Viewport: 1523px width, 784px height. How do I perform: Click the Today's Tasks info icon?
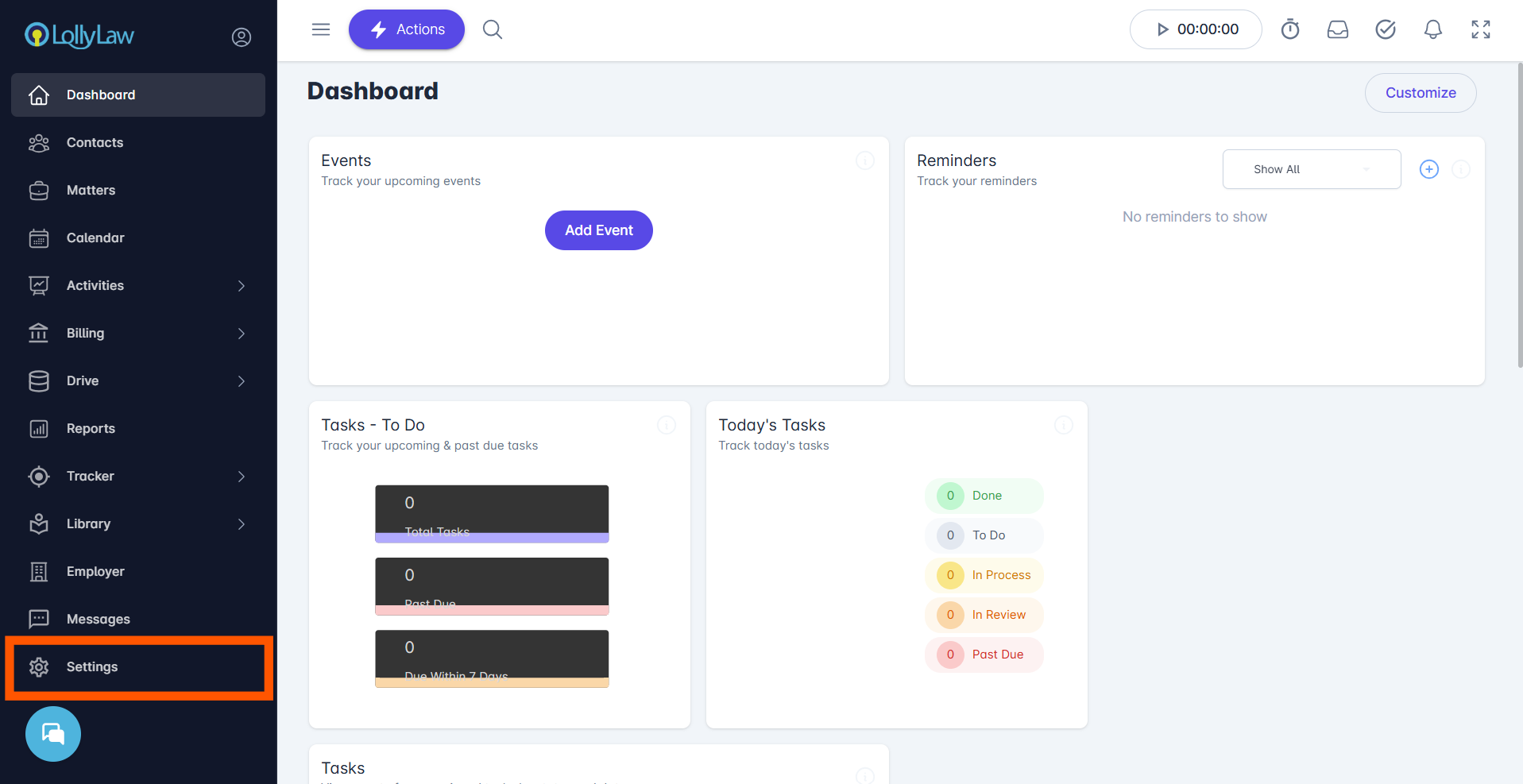point(1064,425)
